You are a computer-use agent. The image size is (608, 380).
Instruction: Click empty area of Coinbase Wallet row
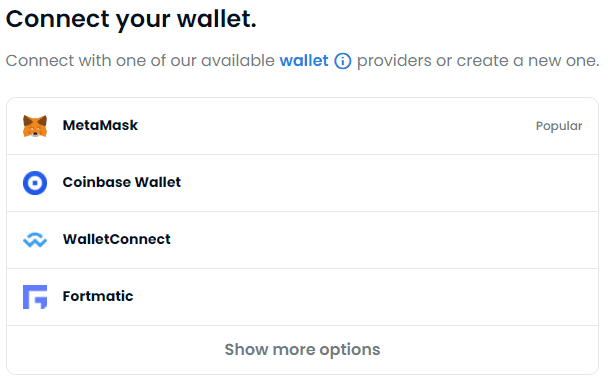[388, 183]
